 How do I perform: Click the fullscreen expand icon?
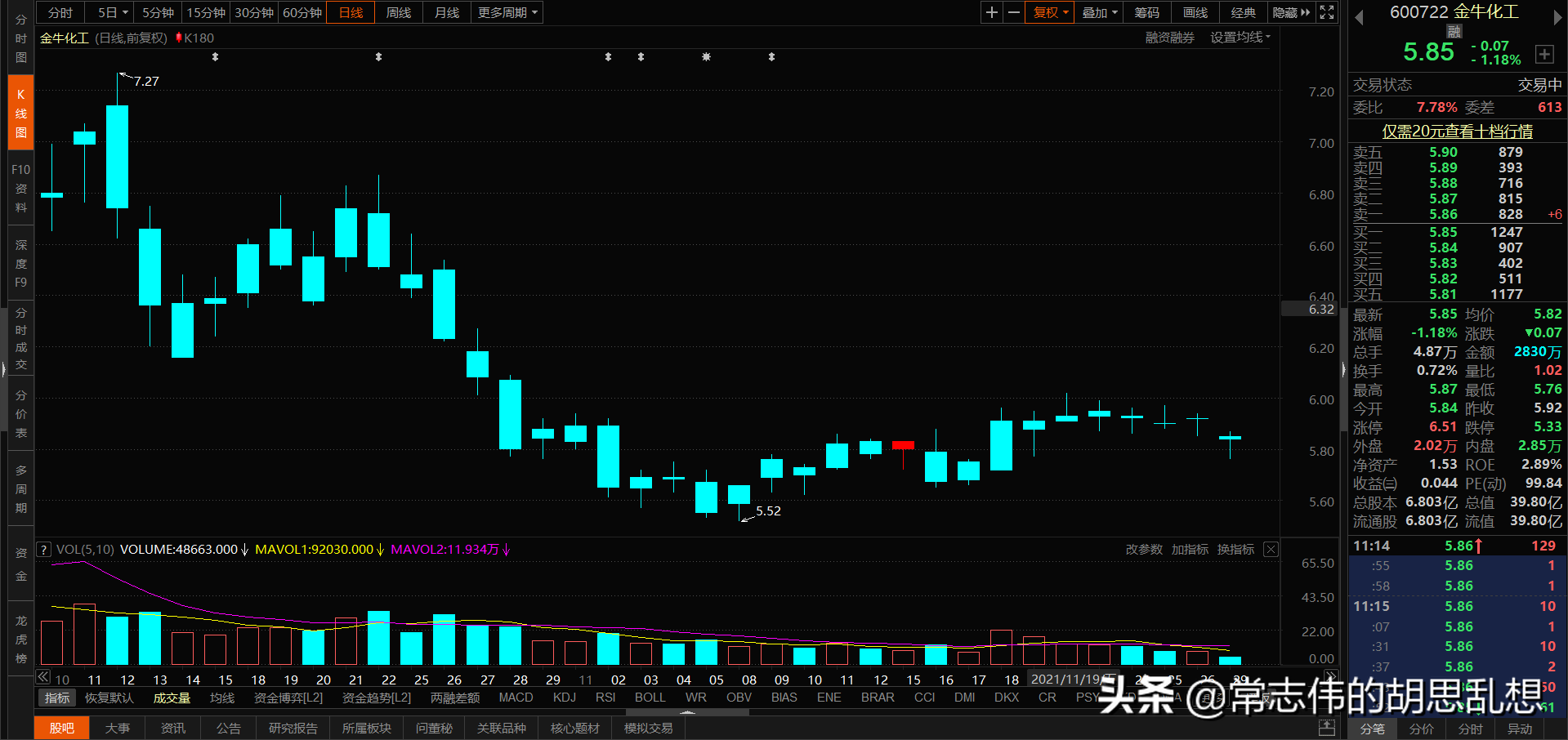(1325, 12)
